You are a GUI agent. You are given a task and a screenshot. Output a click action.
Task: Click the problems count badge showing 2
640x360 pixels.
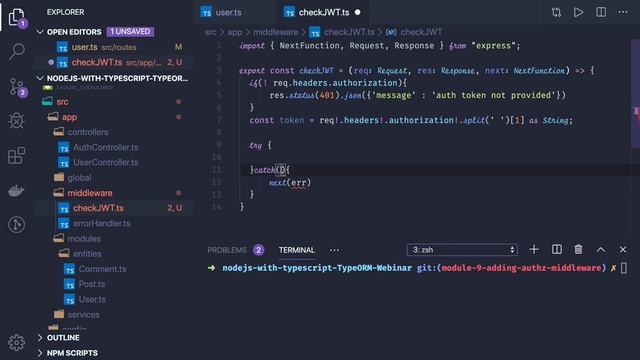click(258, 250)
